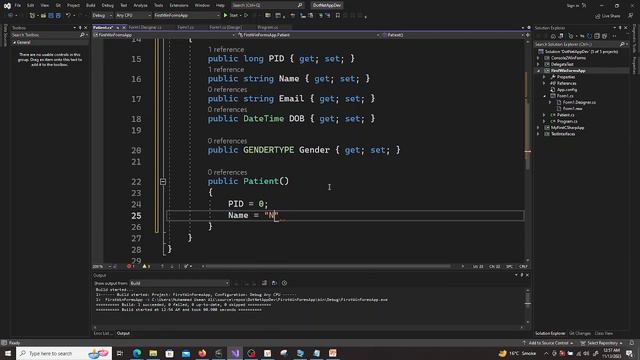Open the Patient() member navigation dropdown
Screen dimensions: 640x360
point(453,35)
